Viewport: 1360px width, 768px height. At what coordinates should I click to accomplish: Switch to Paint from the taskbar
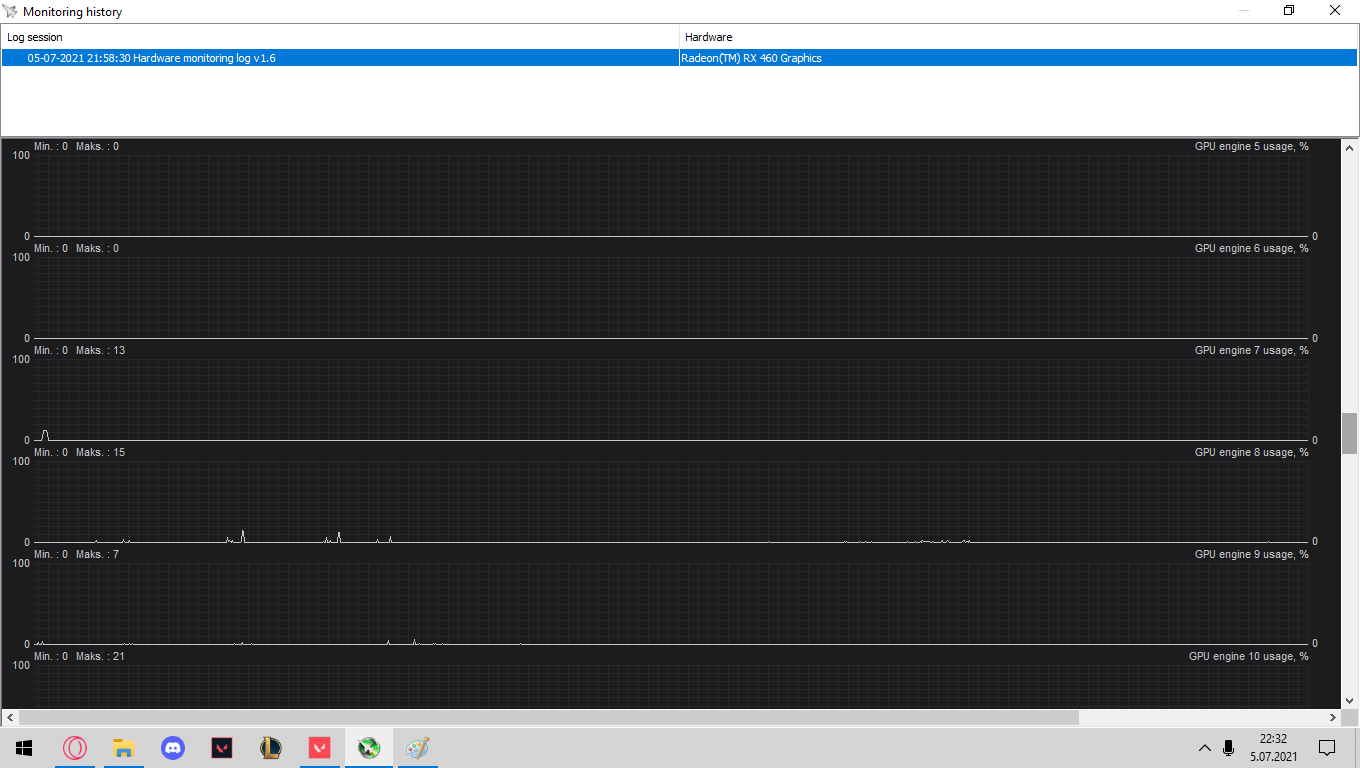[x=418, y=747]
